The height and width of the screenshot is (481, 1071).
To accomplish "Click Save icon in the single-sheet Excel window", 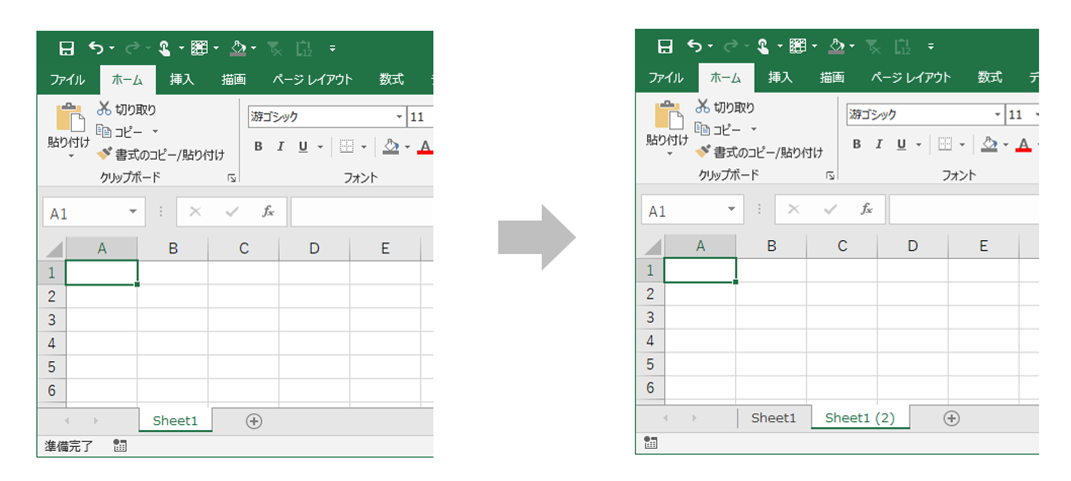I will pyautogui.click(x=67, y=49).
